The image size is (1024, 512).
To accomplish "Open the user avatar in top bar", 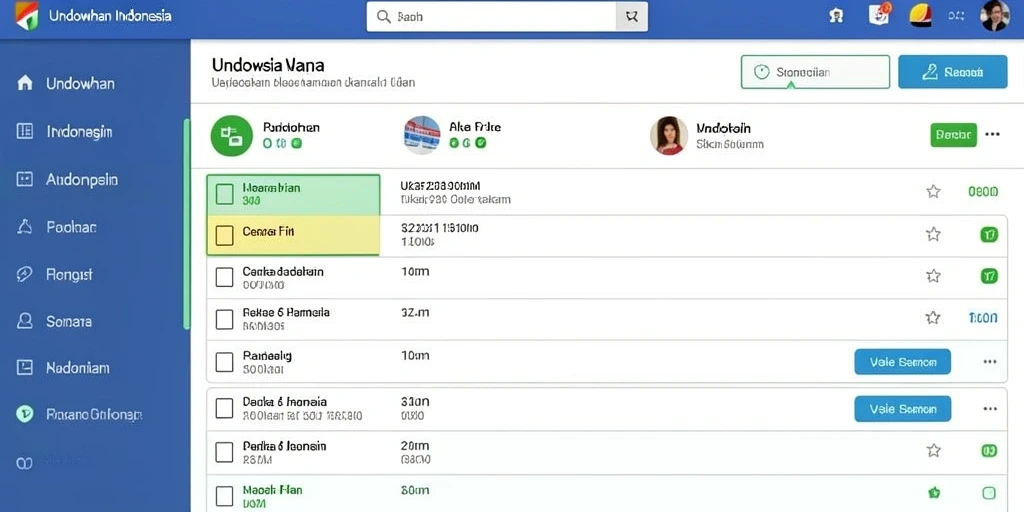I will pos(995,16).
